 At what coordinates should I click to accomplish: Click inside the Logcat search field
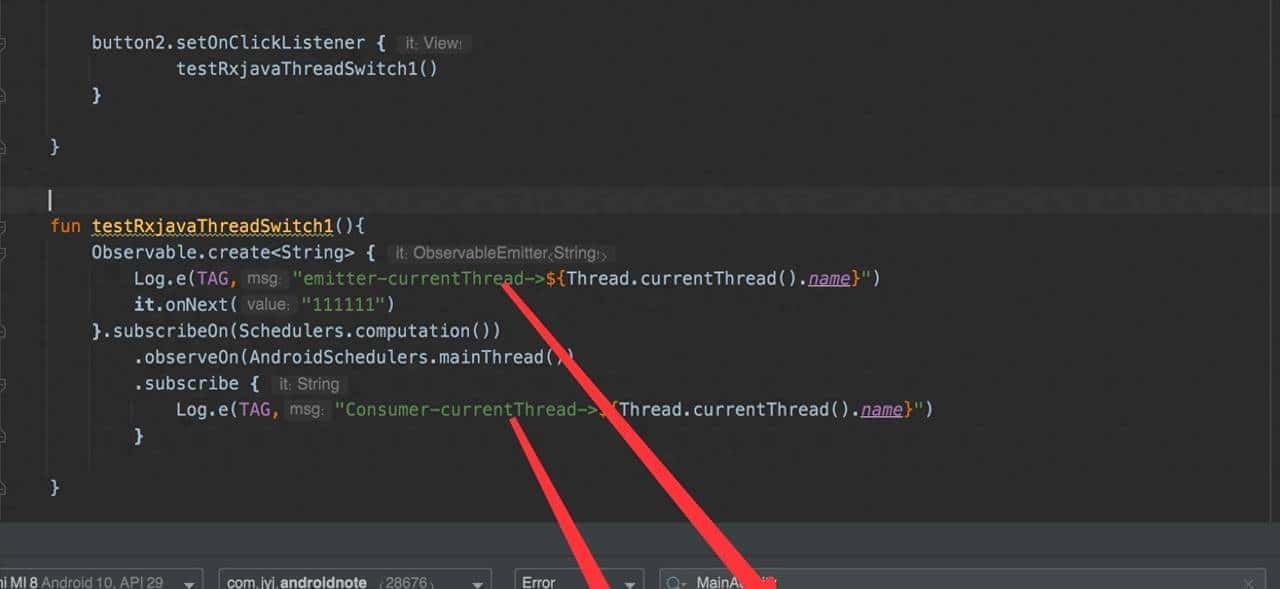pyautogui.click(x=900, y=582)
